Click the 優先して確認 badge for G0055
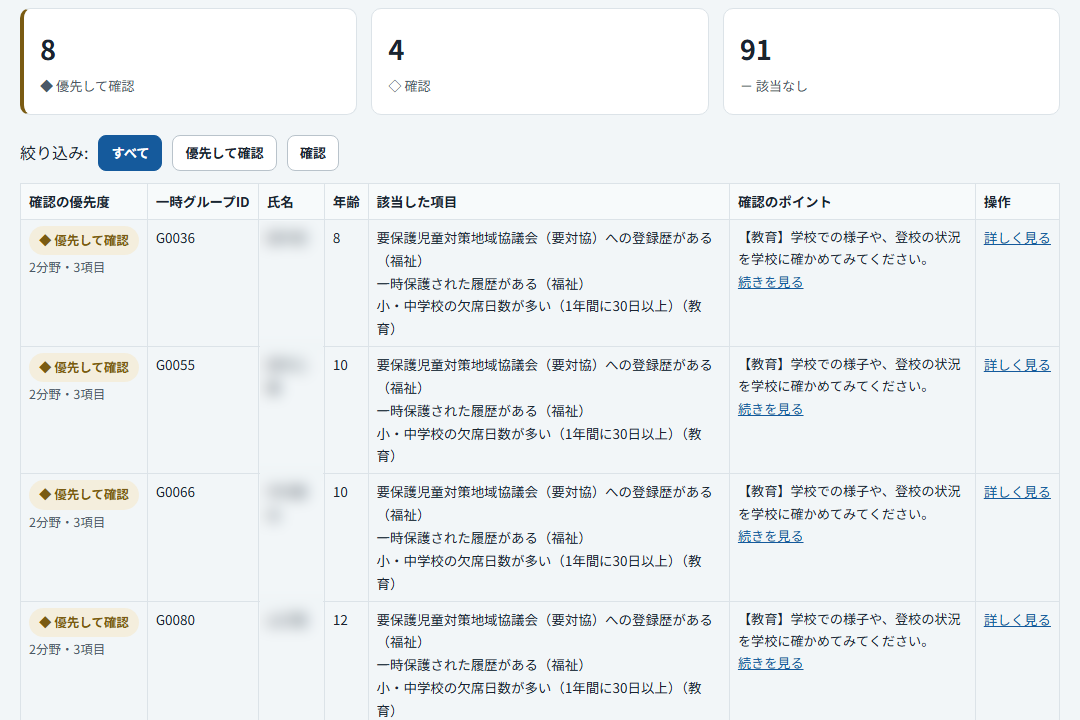This screenshot has height=720, width=1080. pyautogui.click(x=84, y=367)
